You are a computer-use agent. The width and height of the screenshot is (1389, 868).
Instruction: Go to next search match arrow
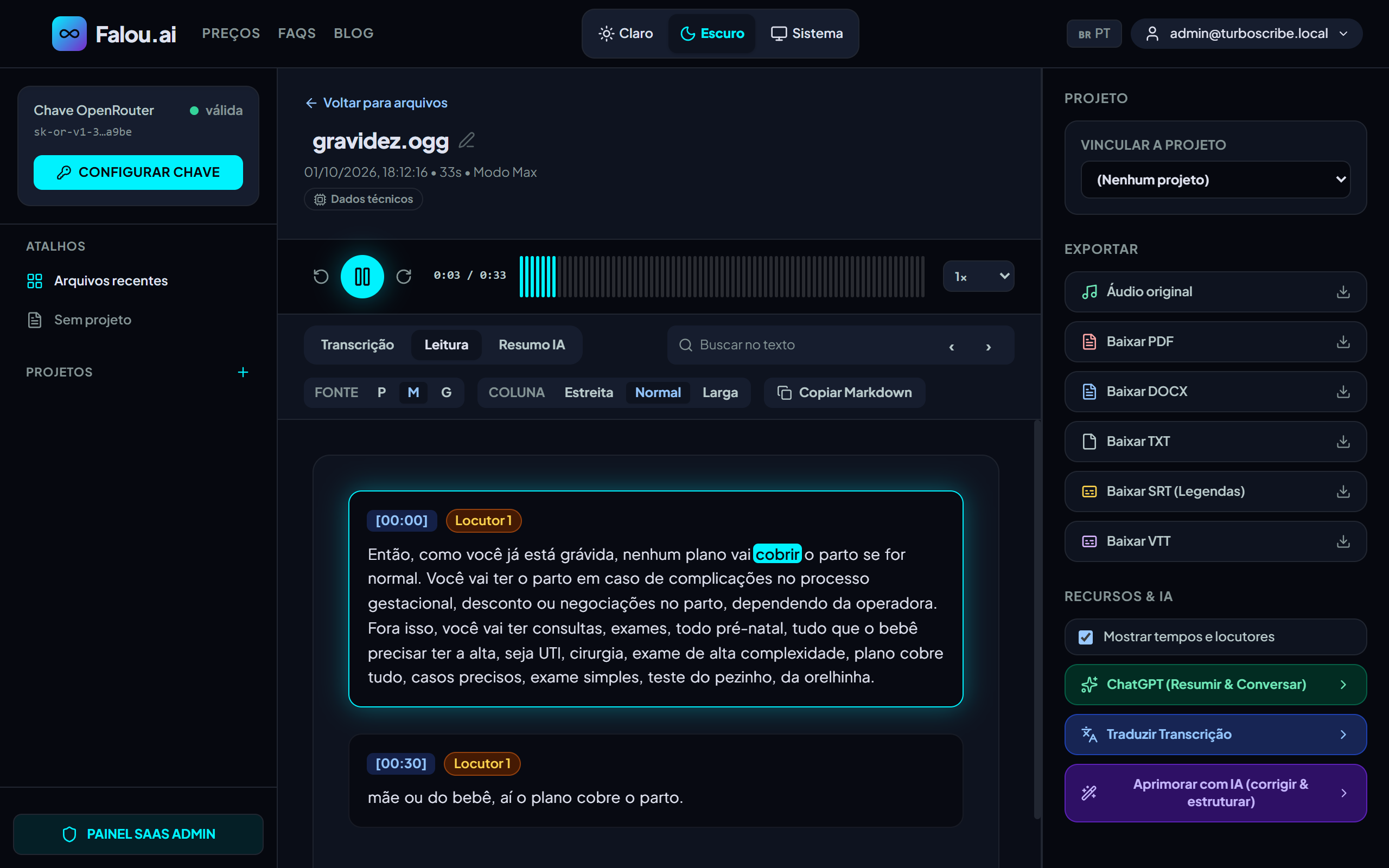(x=989, y=346)
